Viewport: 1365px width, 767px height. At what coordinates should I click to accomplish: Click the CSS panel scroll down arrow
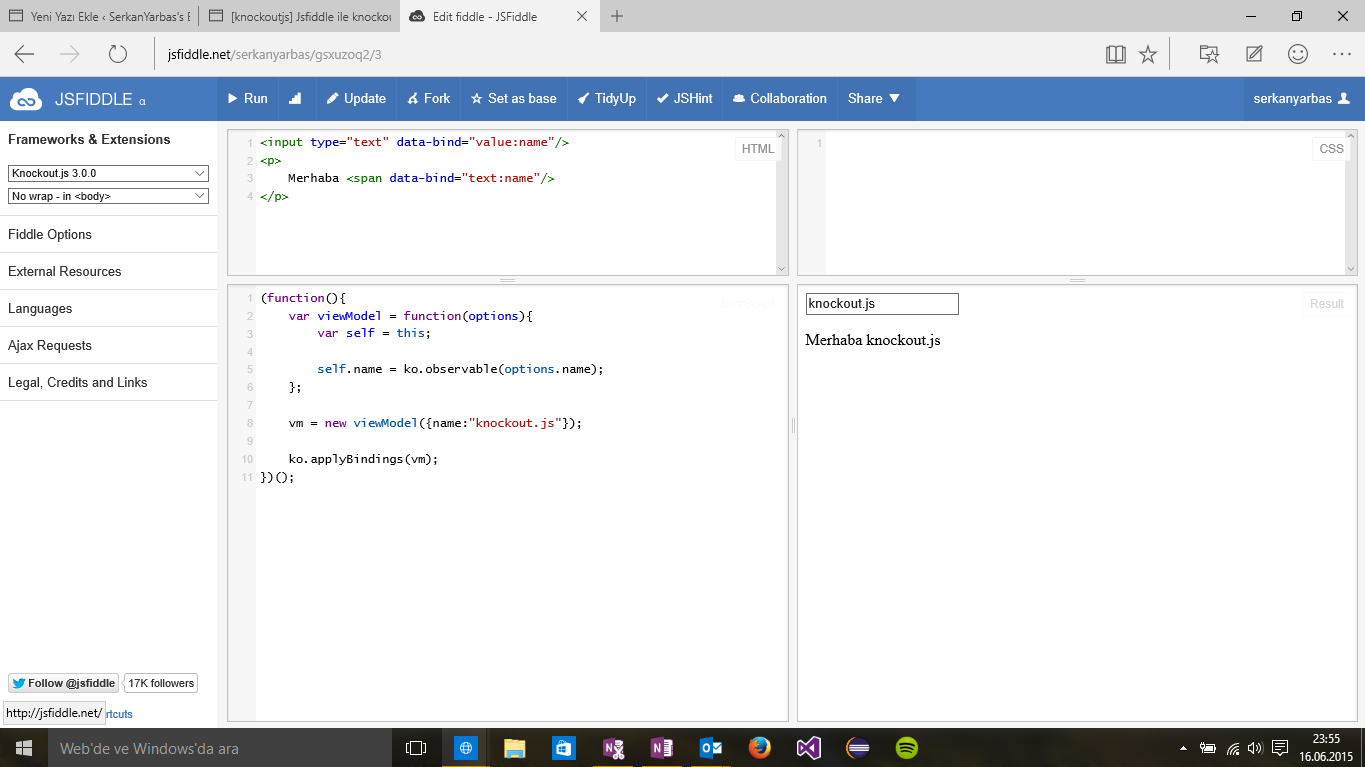coord(1351,268)
